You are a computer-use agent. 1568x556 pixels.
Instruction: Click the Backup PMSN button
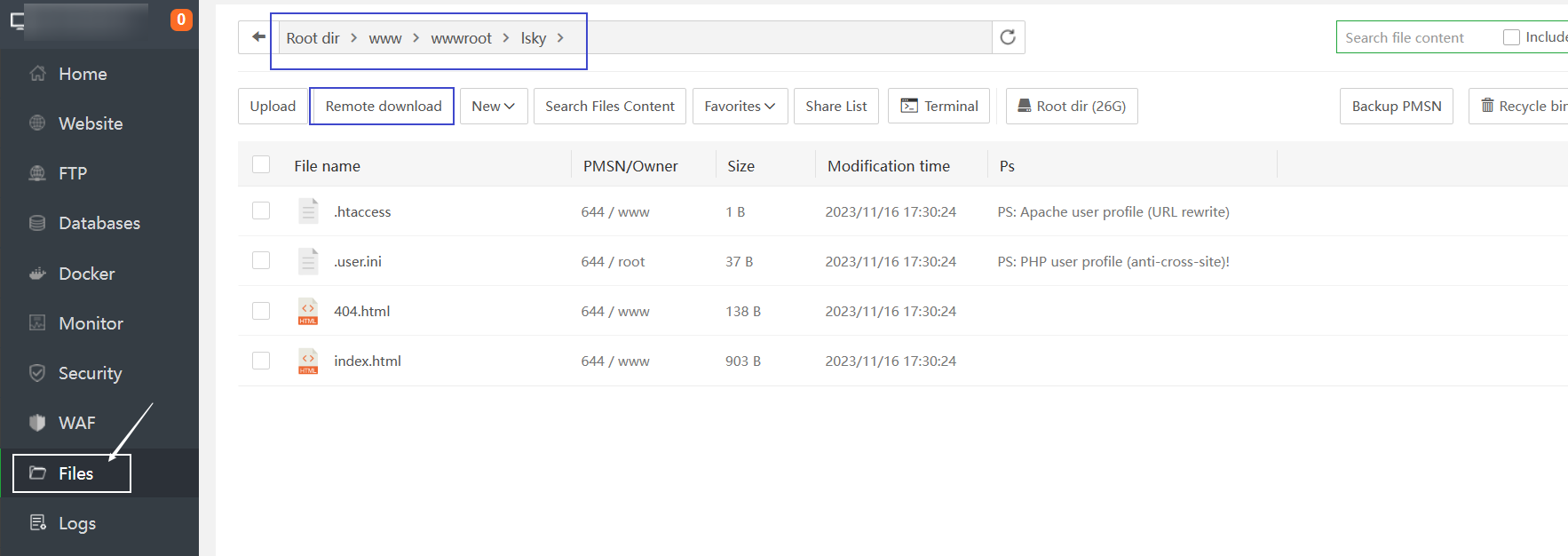[1397, 106]
